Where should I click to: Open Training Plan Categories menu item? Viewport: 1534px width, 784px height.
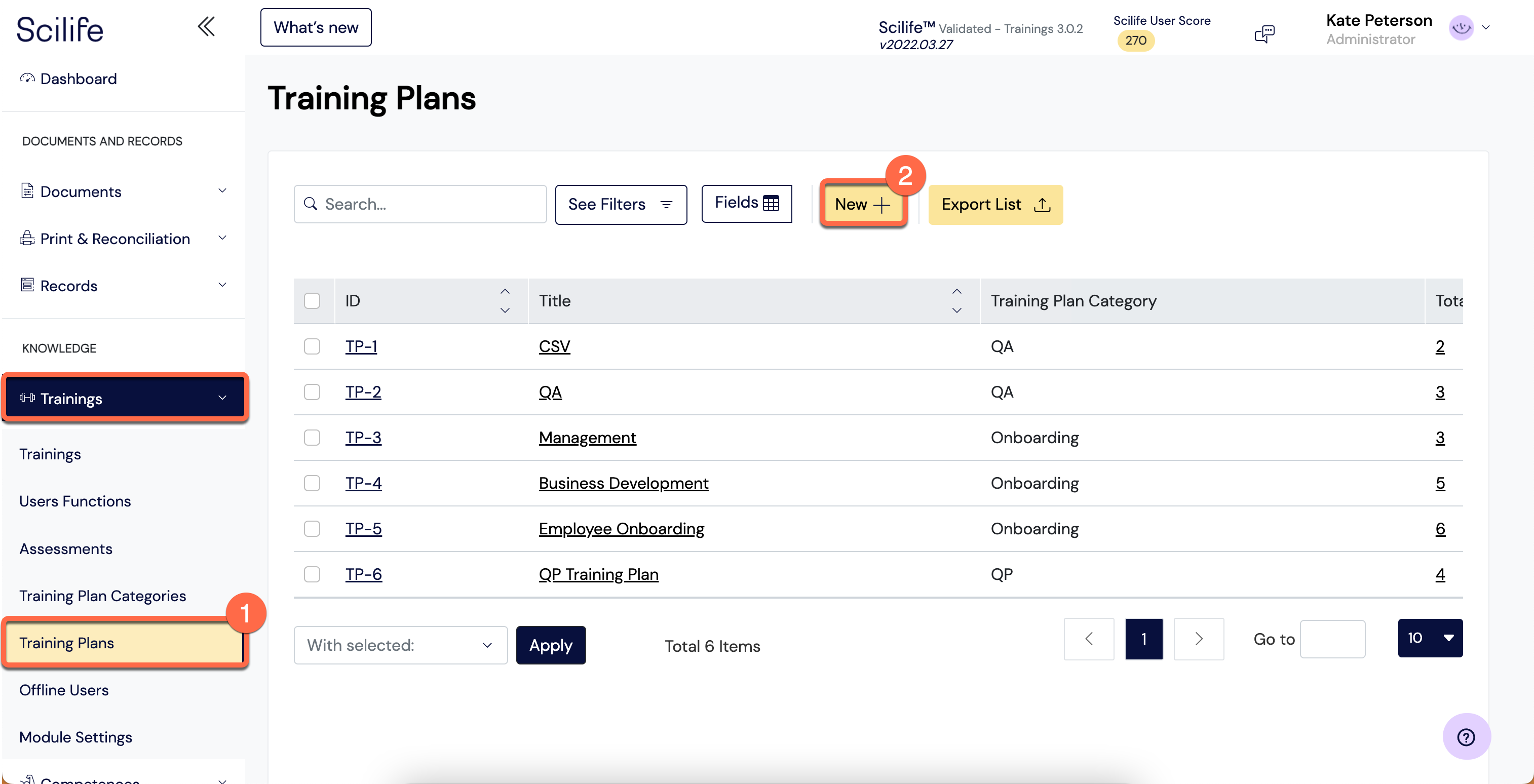point(102,596)
